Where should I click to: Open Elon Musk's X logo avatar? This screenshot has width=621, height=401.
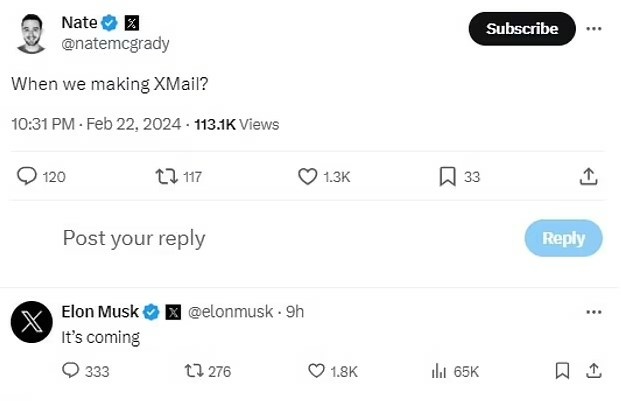click(x=31, y=323)
